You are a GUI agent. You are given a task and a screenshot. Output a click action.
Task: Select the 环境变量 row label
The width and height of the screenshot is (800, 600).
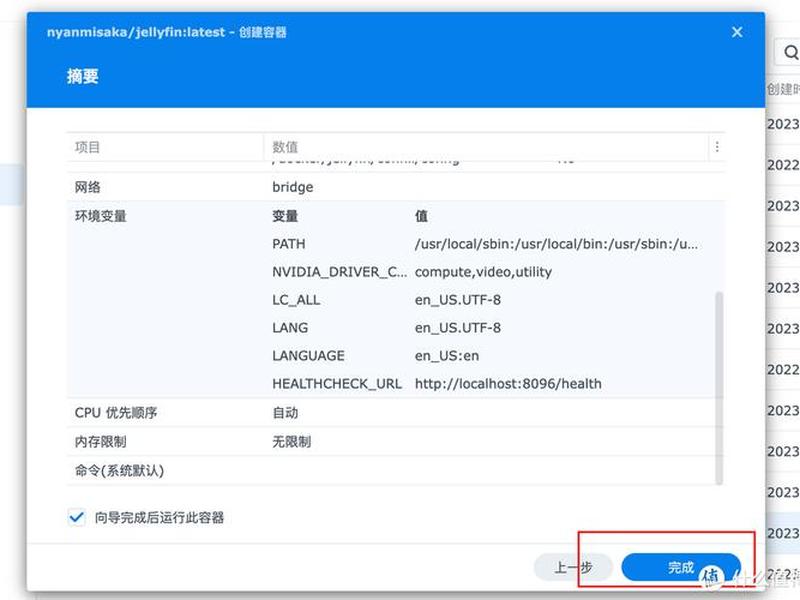click(101, 216)
